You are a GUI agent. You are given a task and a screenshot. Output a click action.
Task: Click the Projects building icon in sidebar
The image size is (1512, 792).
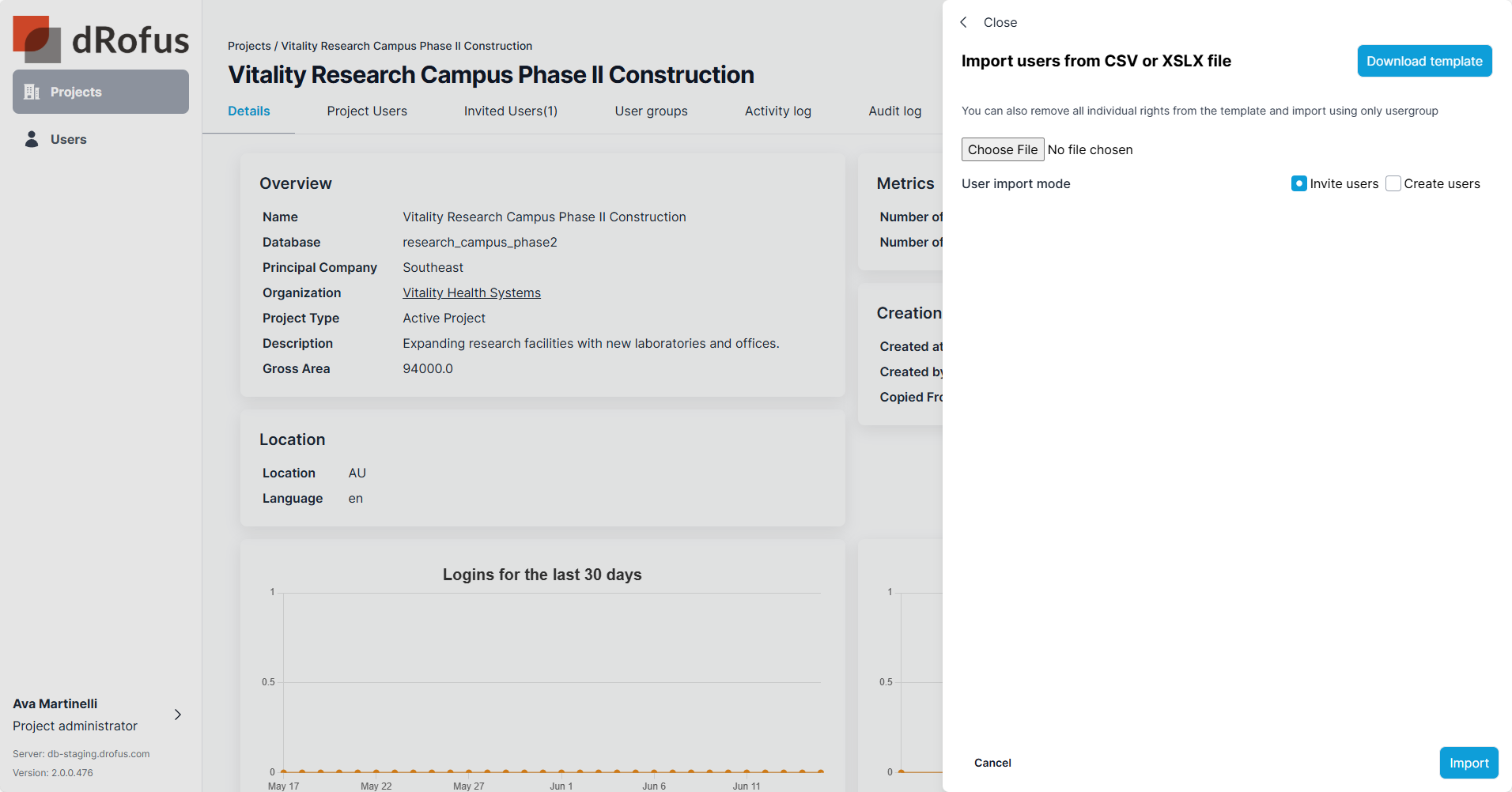point(32,92)
